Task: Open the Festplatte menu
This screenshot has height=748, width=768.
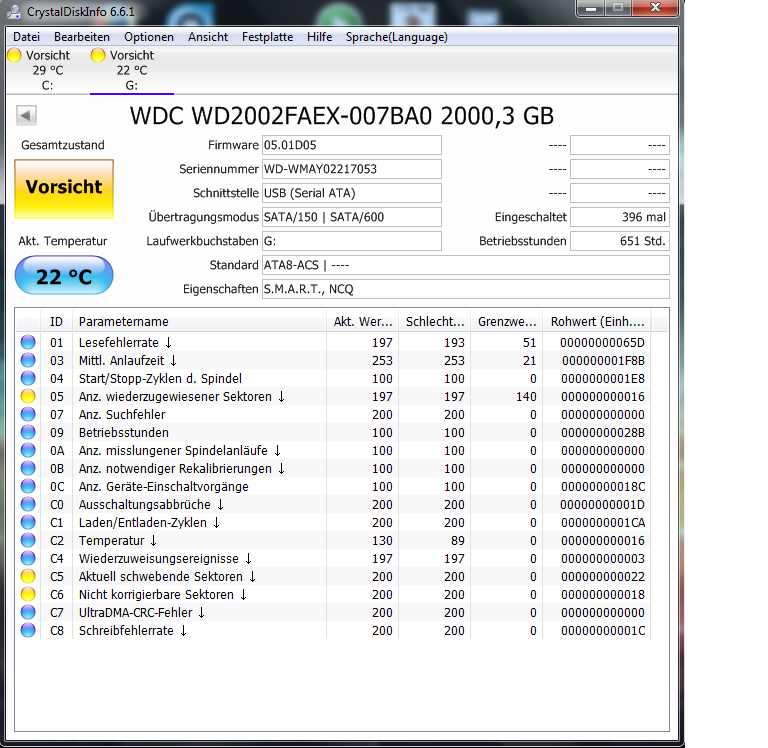Action: pos(267,37)
